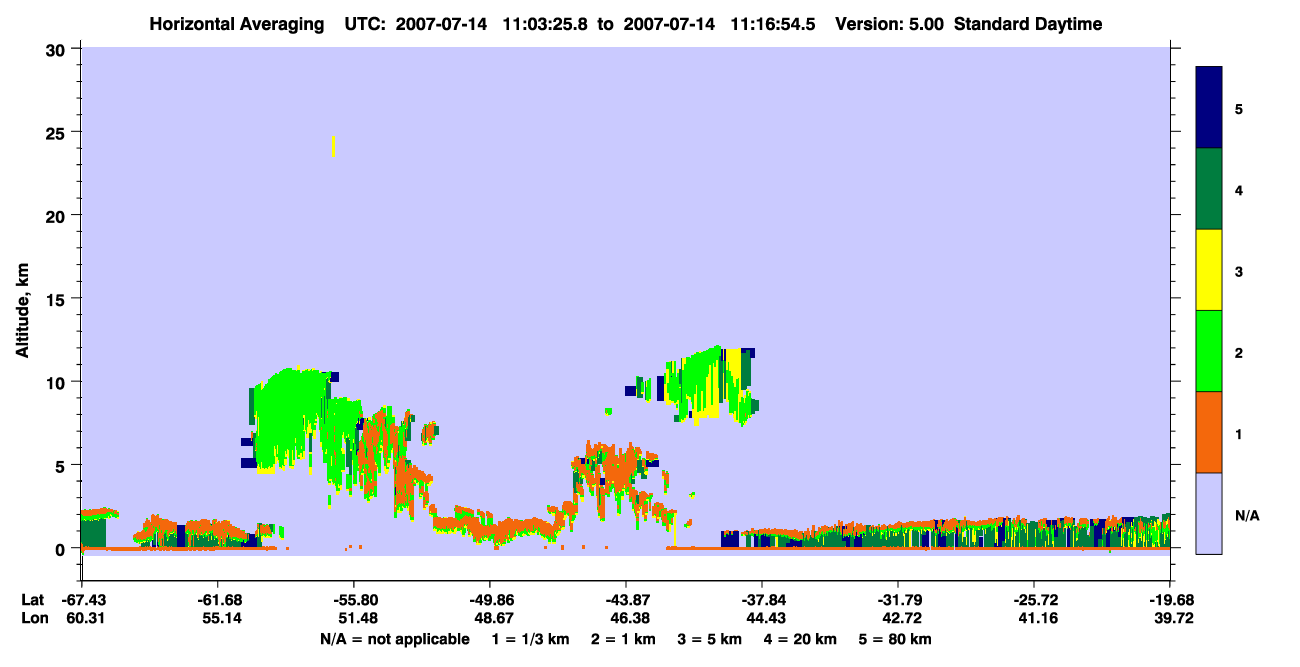
Task: Click the lavender N/A colorbar segment
Action: tap(1209, 513)
